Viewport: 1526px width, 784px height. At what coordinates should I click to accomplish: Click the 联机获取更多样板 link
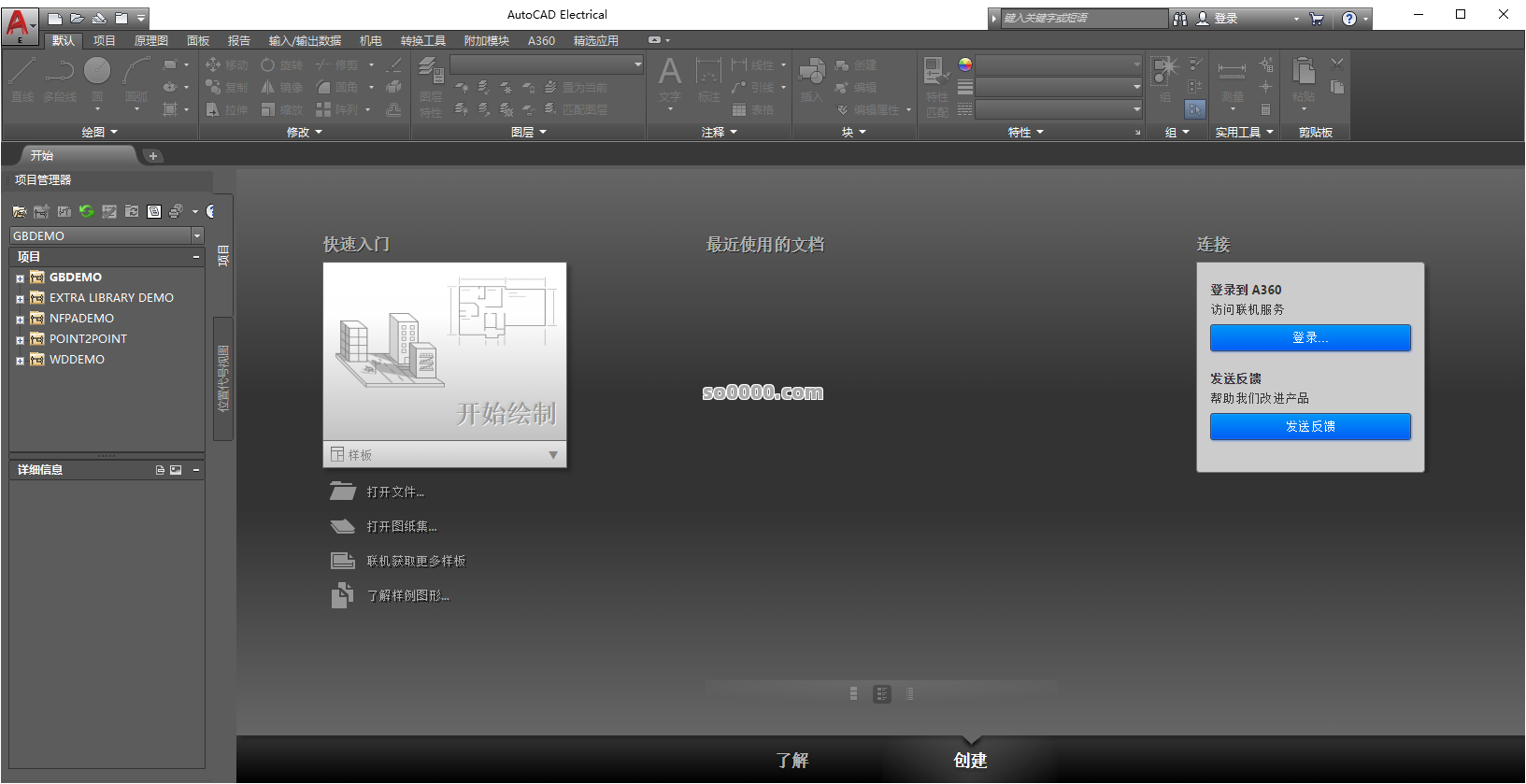[x=416, y=562]
